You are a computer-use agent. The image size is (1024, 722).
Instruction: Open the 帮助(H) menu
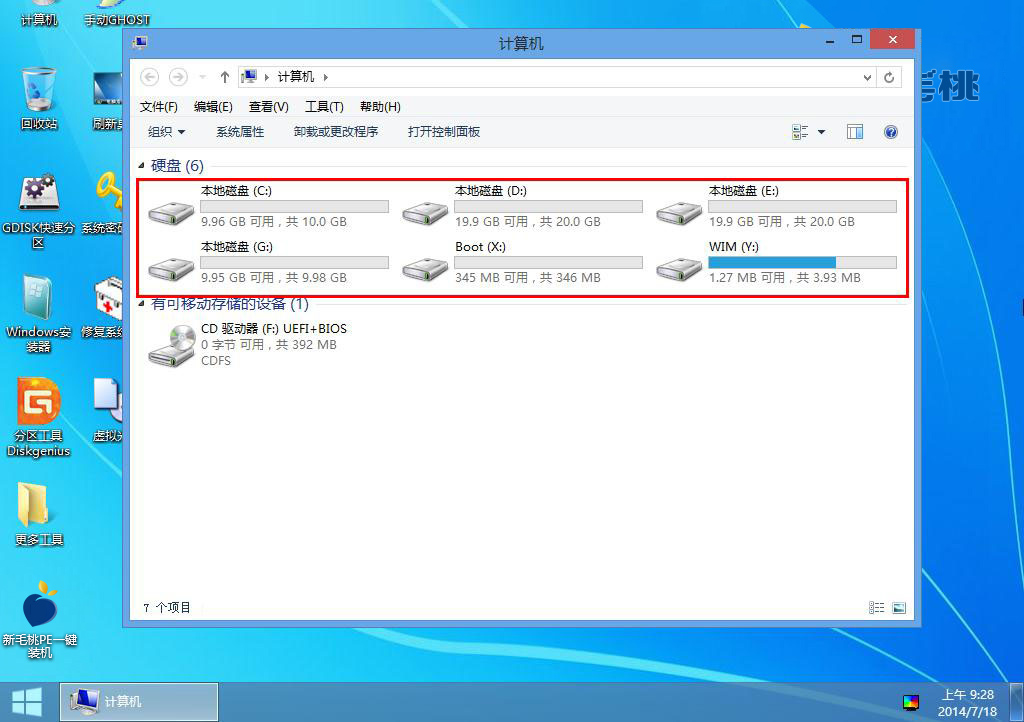(380, 106)
